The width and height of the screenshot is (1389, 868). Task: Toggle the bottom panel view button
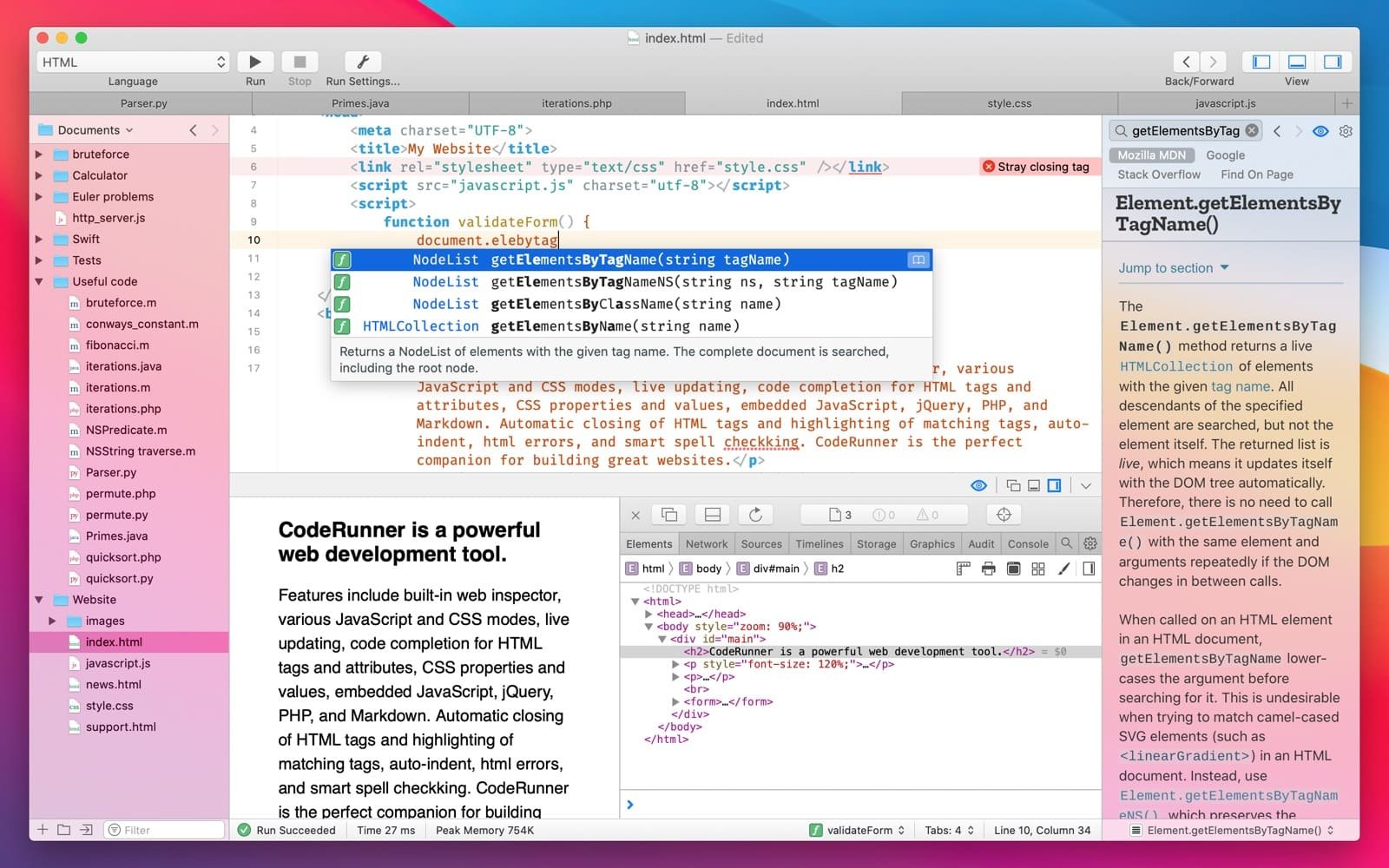click(1297, 62)
